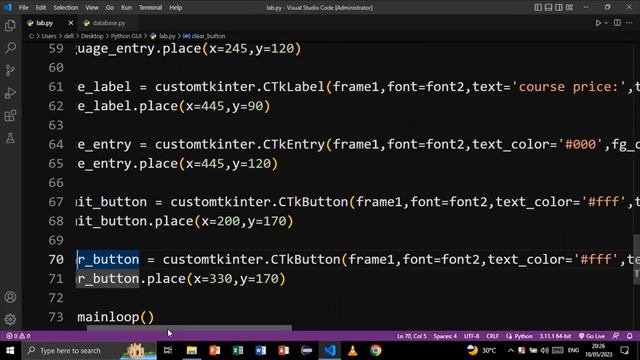Run the Python file with play button
The height and width of the screenshot is (360, 640).
(x=598, y=23)
